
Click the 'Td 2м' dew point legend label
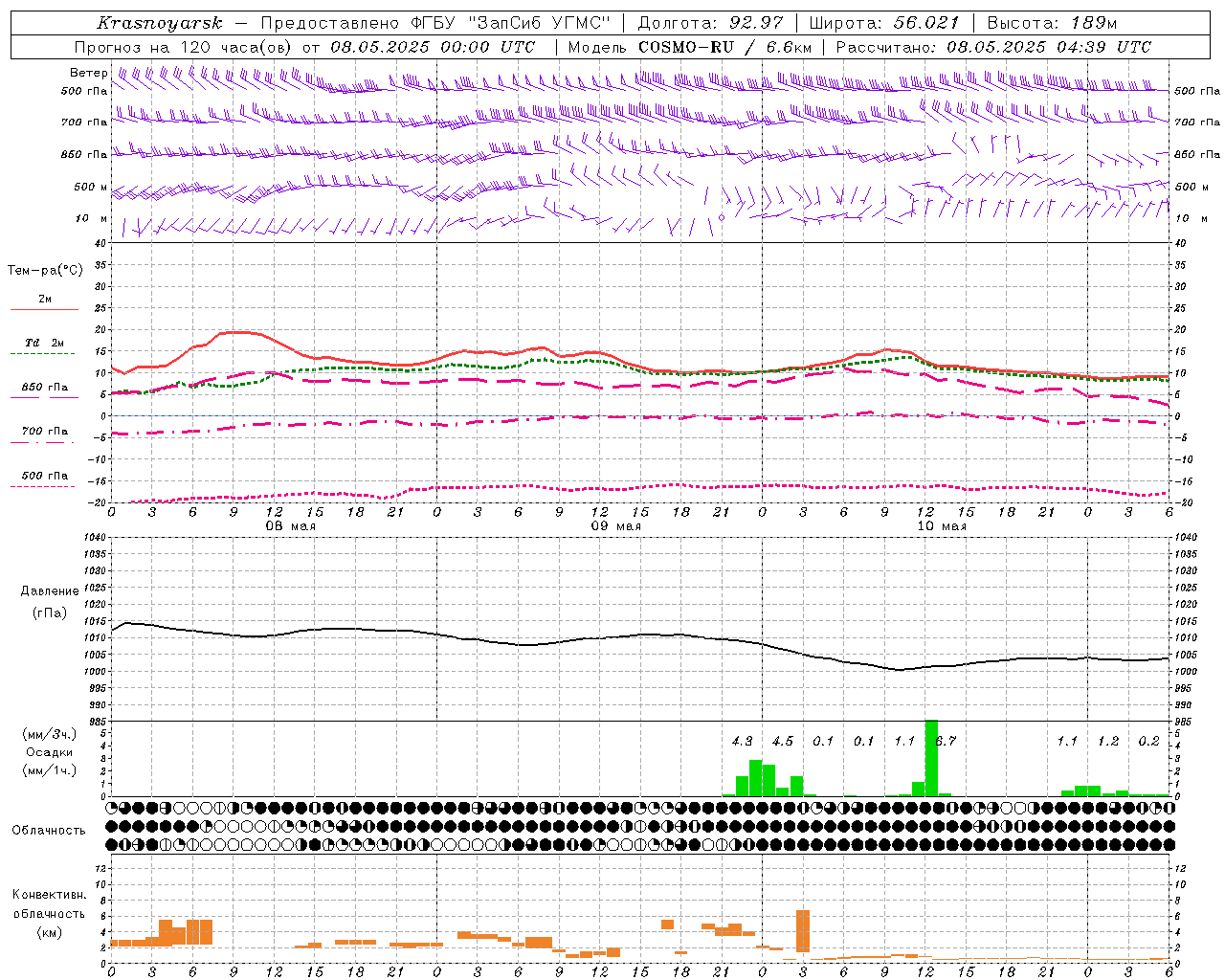[44, 343]
